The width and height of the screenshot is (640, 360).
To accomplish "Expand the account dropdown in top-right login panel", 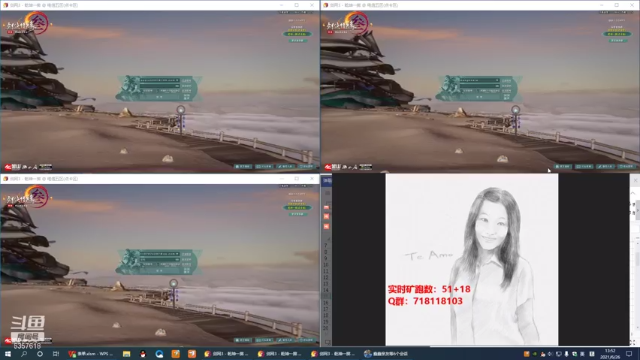I will click(497, 80).
